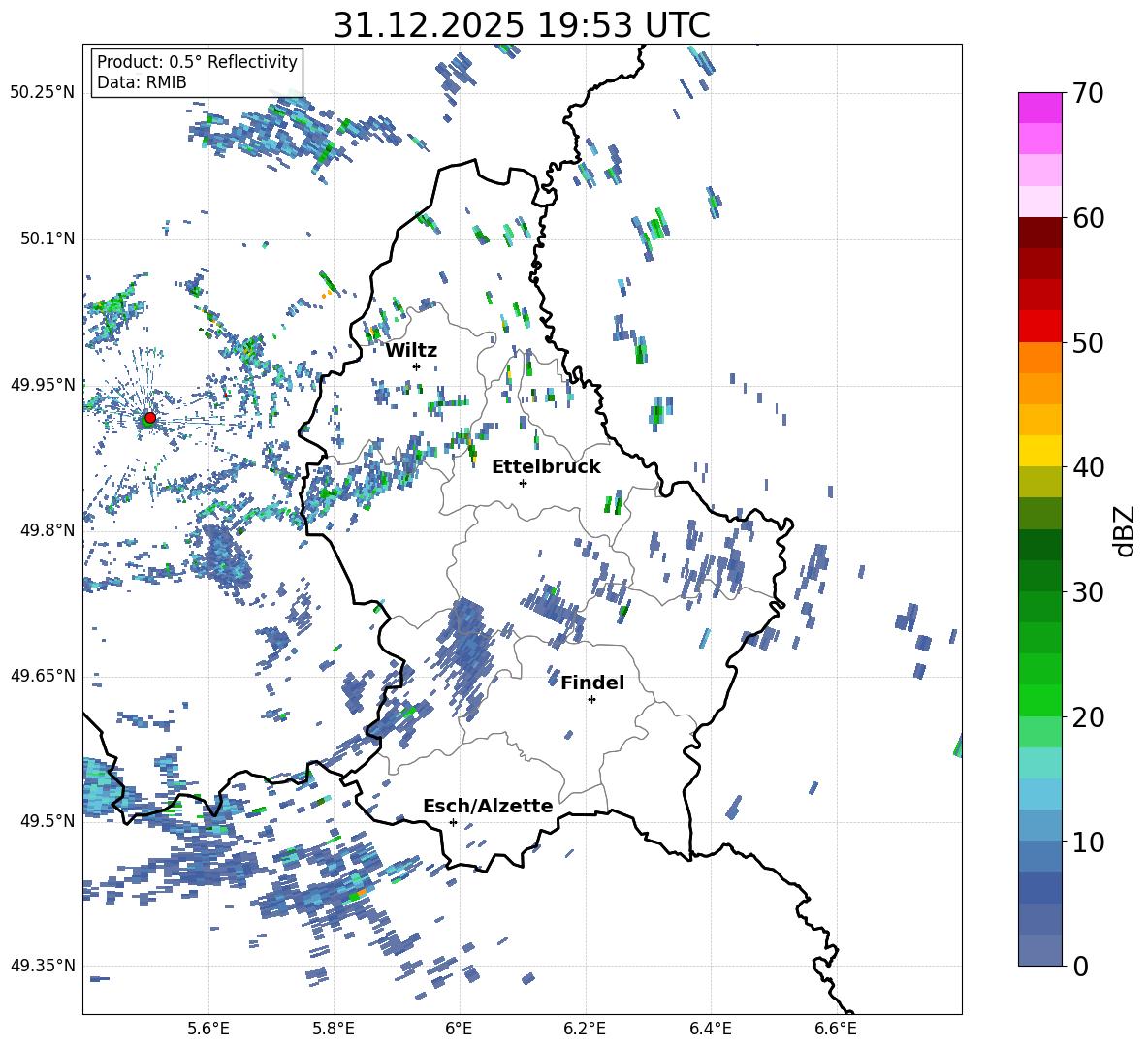The image size is (1148, 1048).
Task: Click the 5.6°E longitude label
Action: [208, 1029]
